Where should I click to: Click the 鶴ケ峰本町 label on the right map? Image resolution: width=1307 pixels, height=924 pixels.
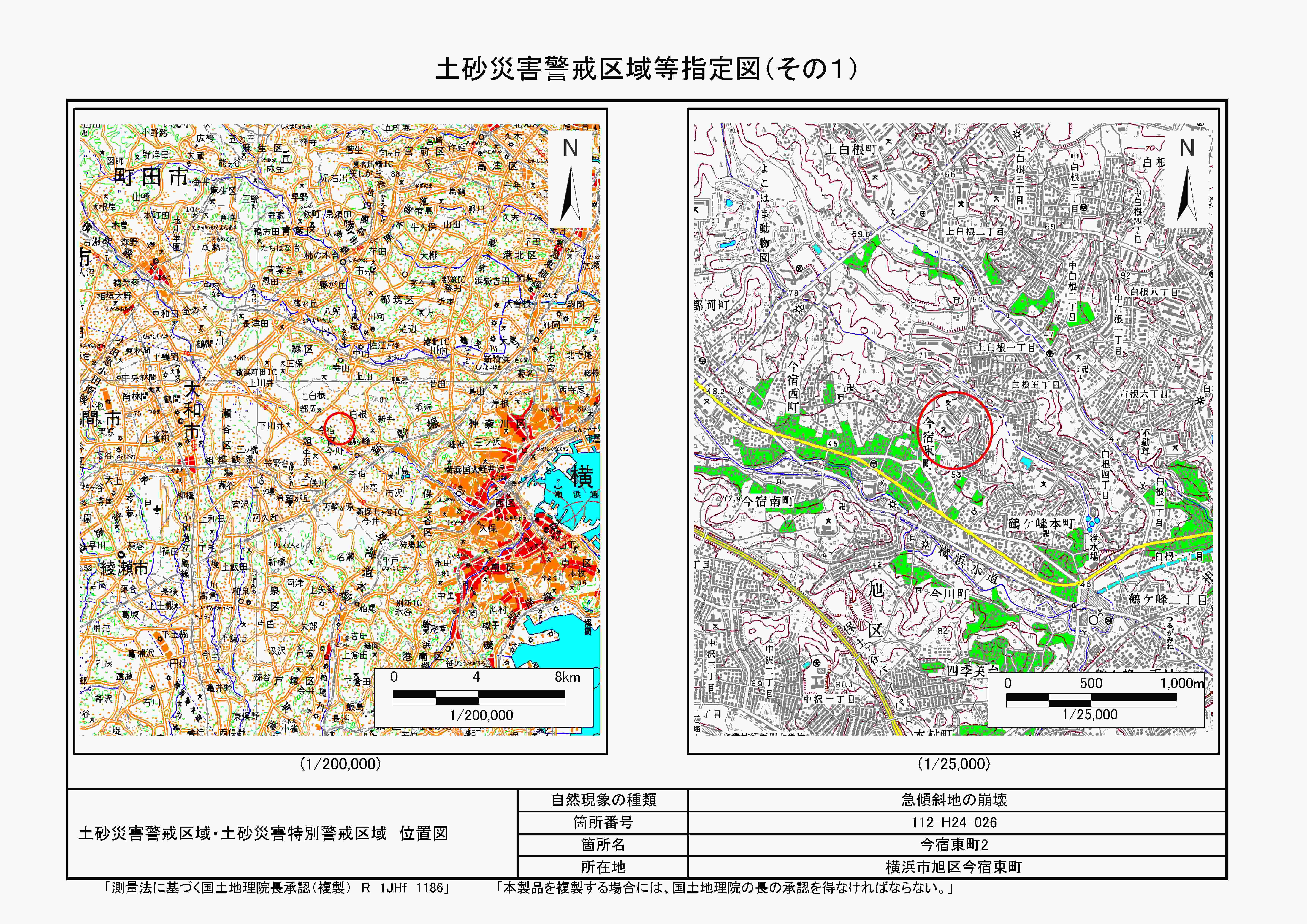pos(1041,524)
